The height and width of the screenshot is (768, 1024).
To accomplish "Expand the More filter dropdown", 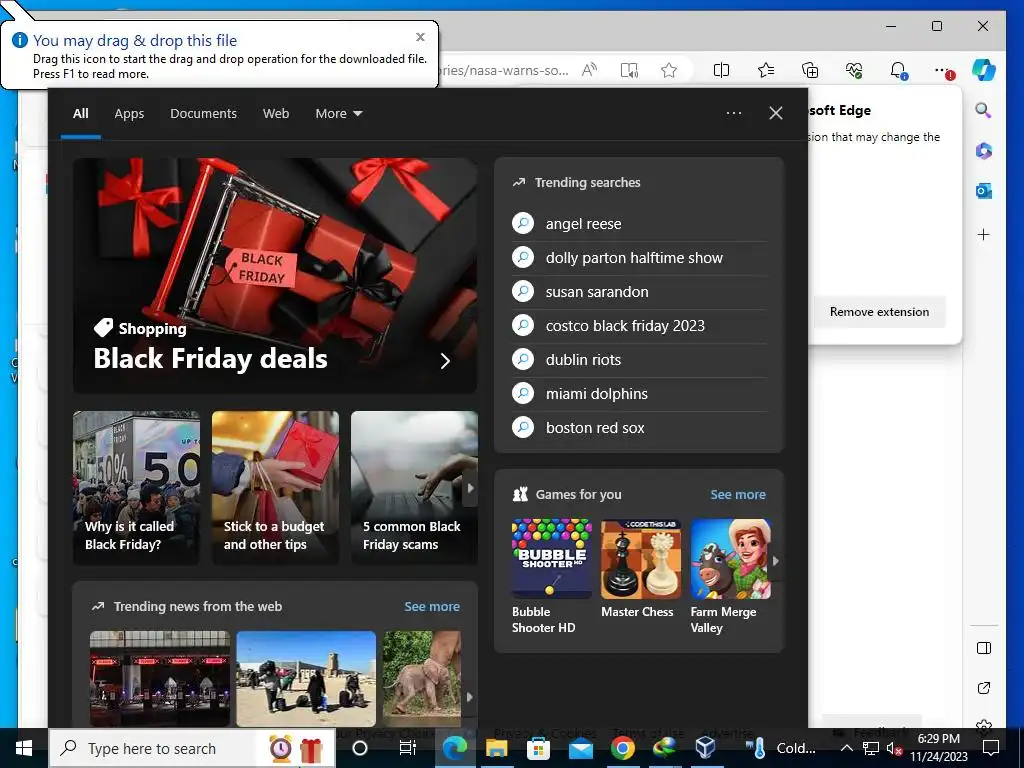I will tap(338, 114).
